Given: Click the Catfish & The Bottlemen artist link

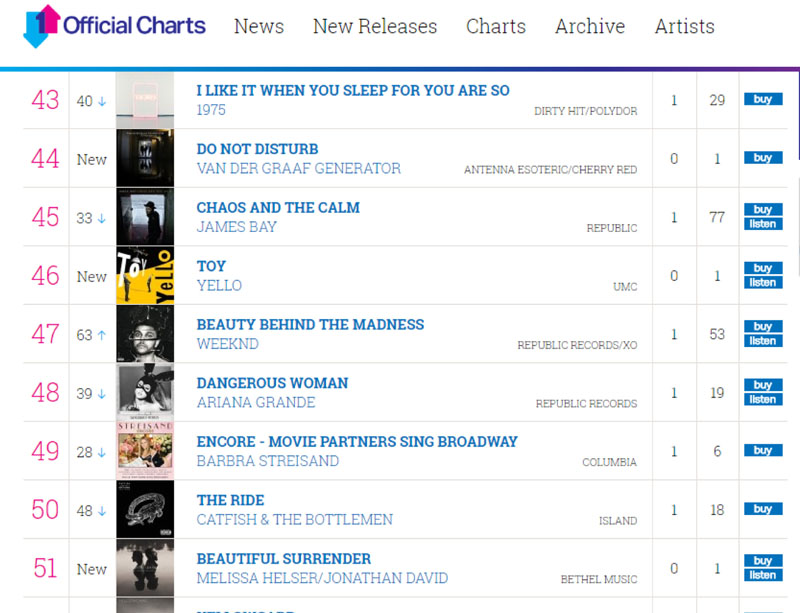Looking at the screenshot, I should [295, 520].
